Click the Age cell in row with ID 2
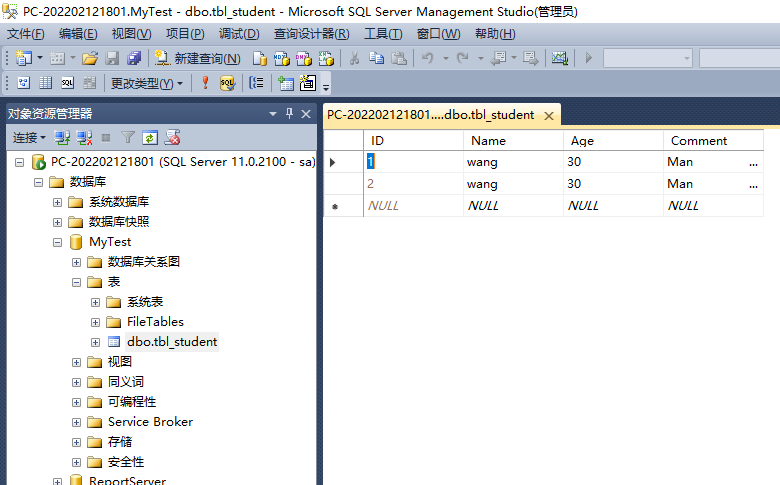The width and height of the screenshot is (780, 485). [613, 184]
